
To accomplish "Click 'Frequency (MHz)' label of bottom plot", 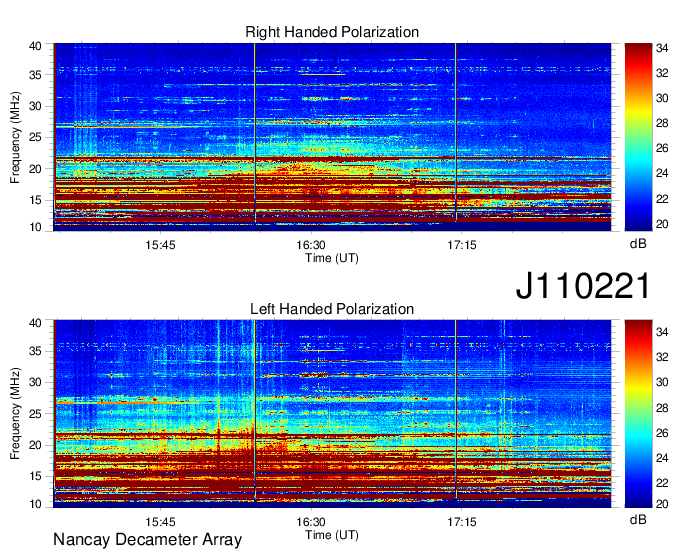I will pos(15,414).
